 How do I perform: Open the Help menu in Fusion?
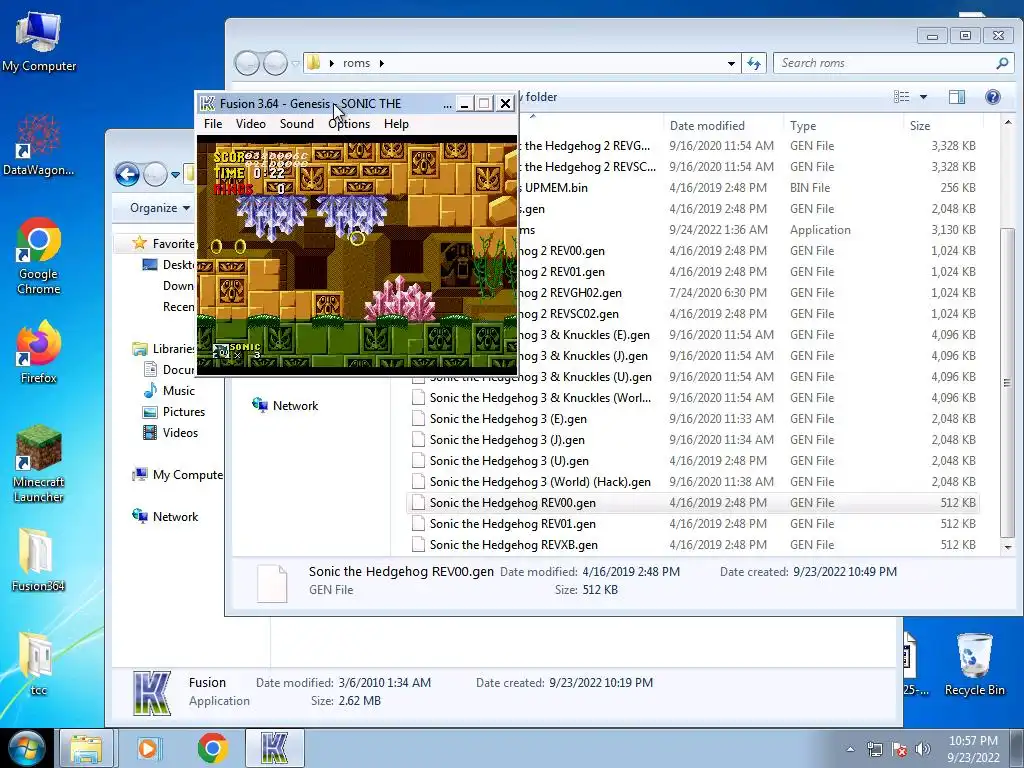[x=396, y=123]
